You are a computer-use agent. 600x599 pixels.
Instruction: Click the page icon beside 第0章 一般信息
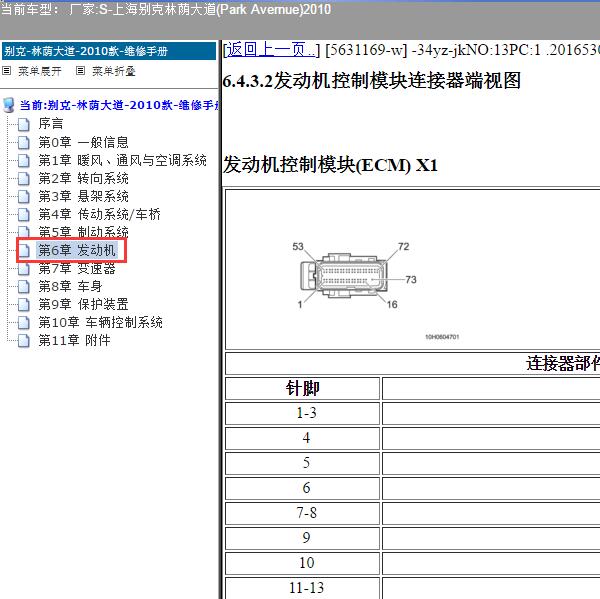[x=24, y=142]
